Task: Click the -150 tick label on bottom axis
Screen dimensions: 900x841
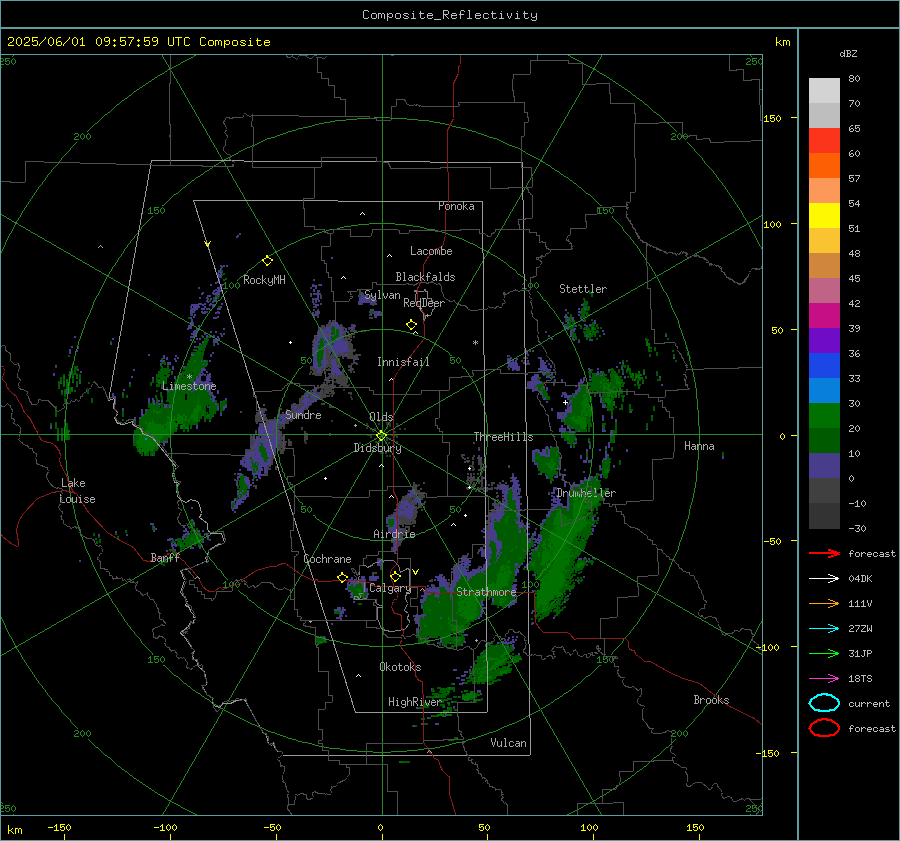Action: pyautogui.click(x=59, y=827)
